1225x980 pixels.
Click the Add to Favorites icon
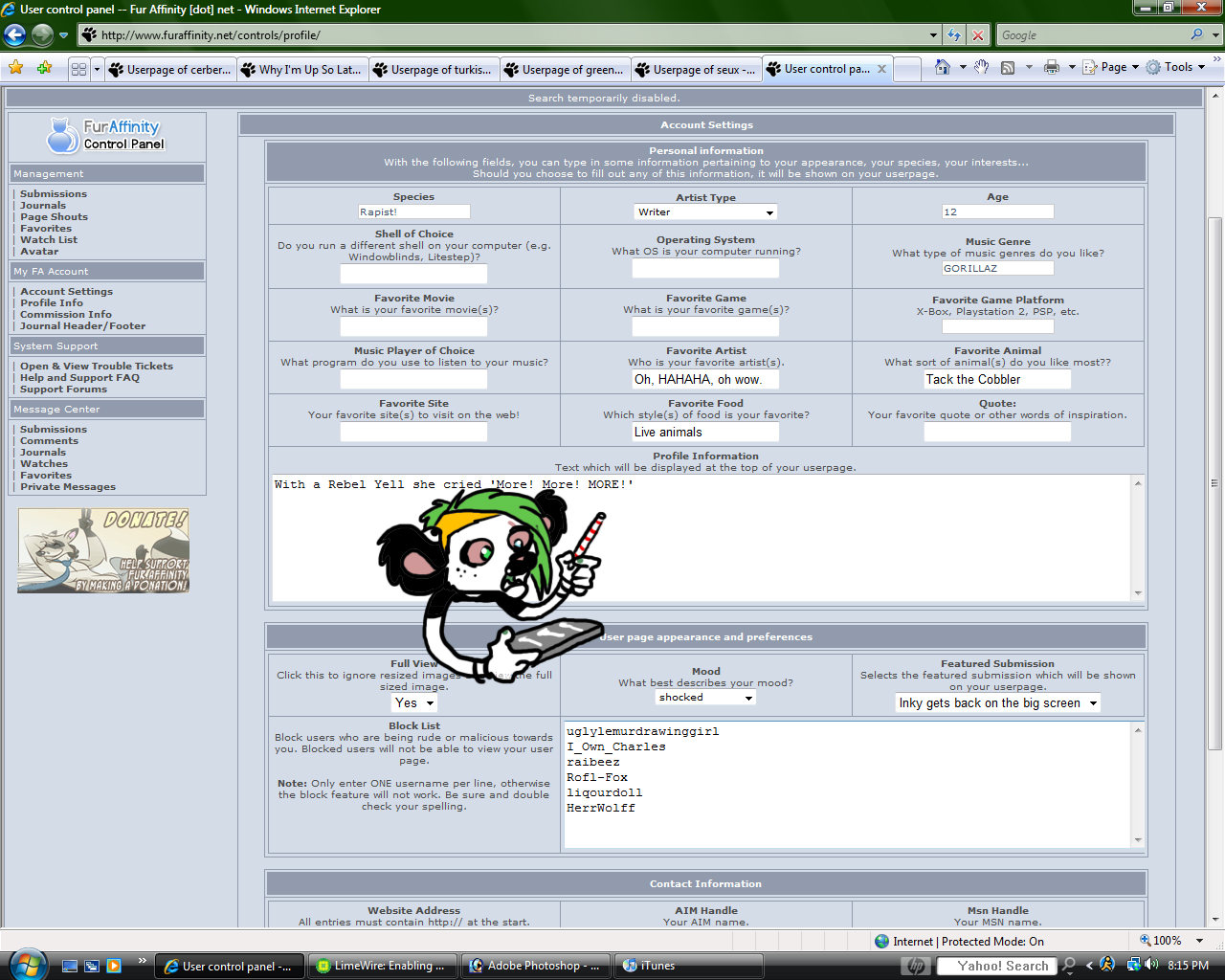click(44, 68)
